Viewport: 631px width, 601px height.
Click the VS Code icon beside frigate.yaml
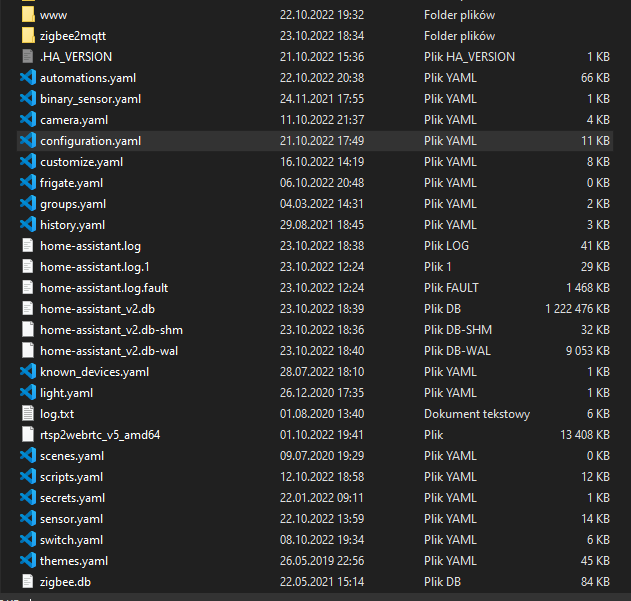point(28,183)
